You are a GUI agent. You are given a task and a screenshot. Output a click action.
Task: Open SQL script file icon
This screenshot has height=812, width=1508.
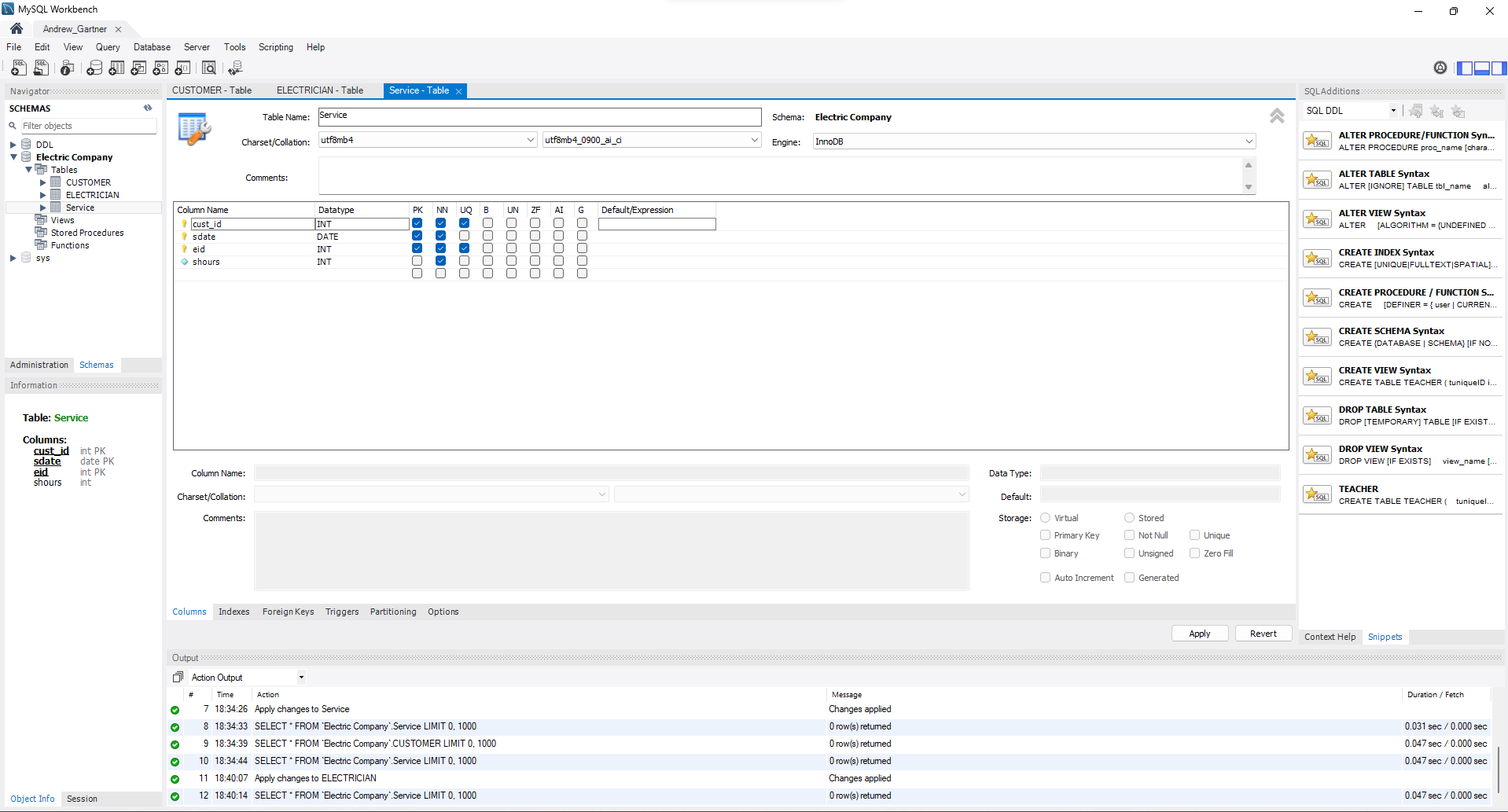pos(41,68)
